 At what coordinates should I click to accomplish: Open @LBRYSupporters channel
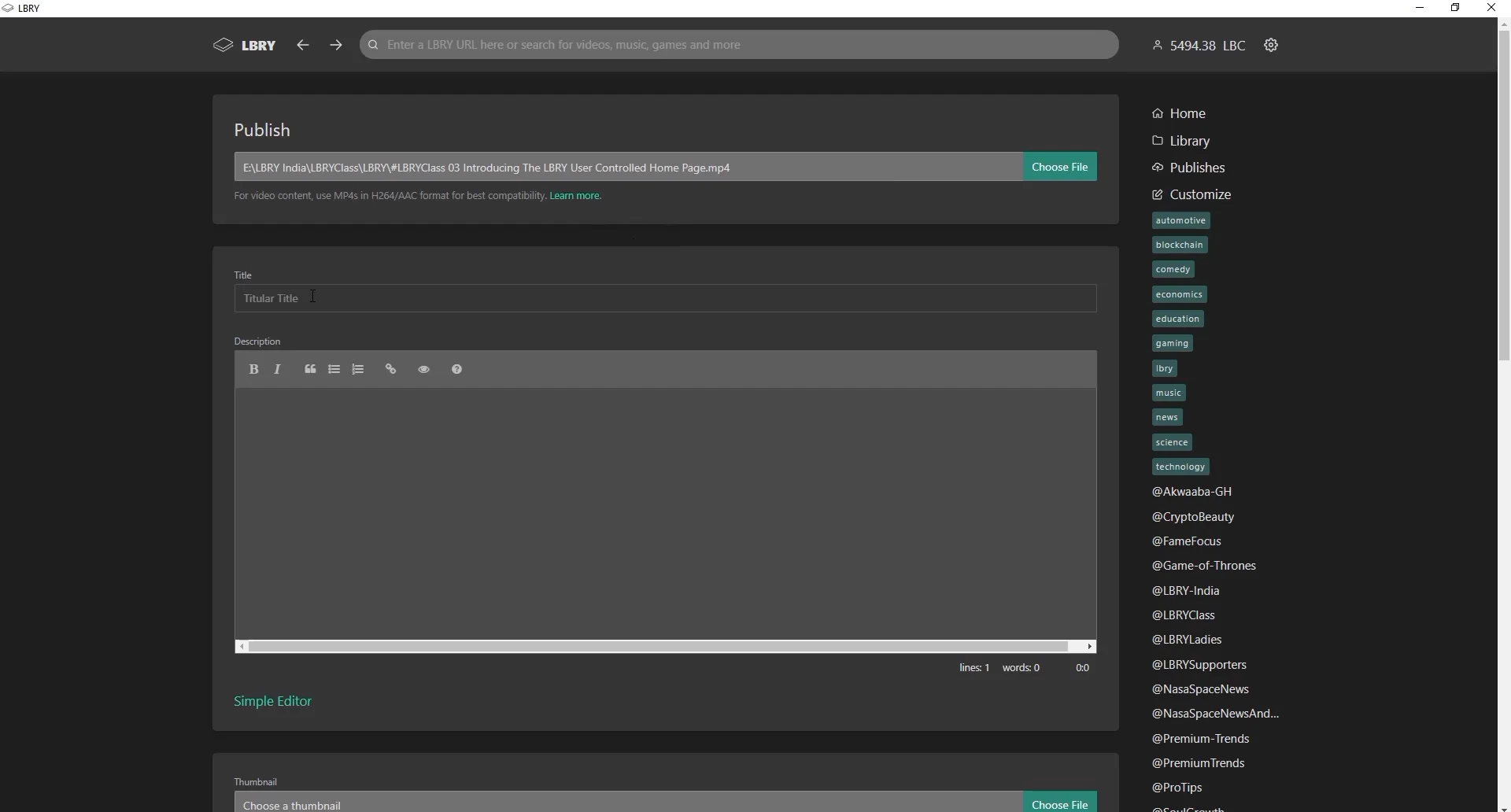click(x=1199, y=665)
